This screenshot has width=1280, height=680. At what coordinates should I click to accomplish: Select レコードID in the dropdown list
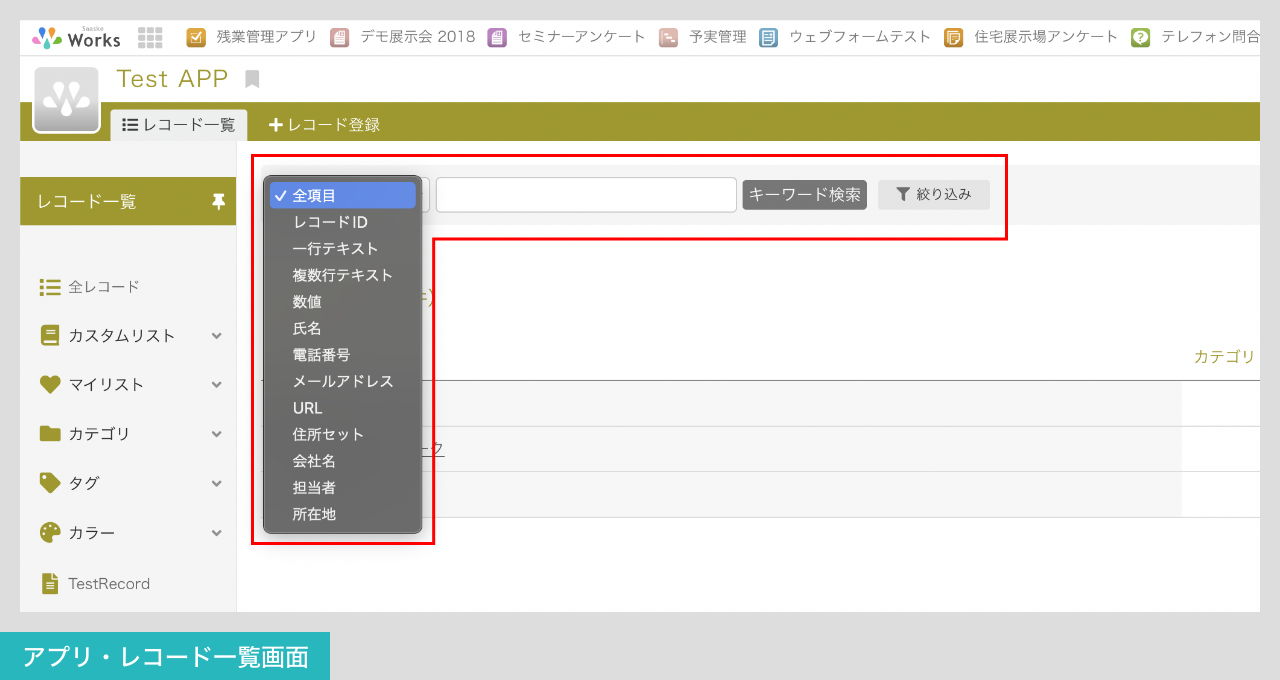(x=330, y=222)
